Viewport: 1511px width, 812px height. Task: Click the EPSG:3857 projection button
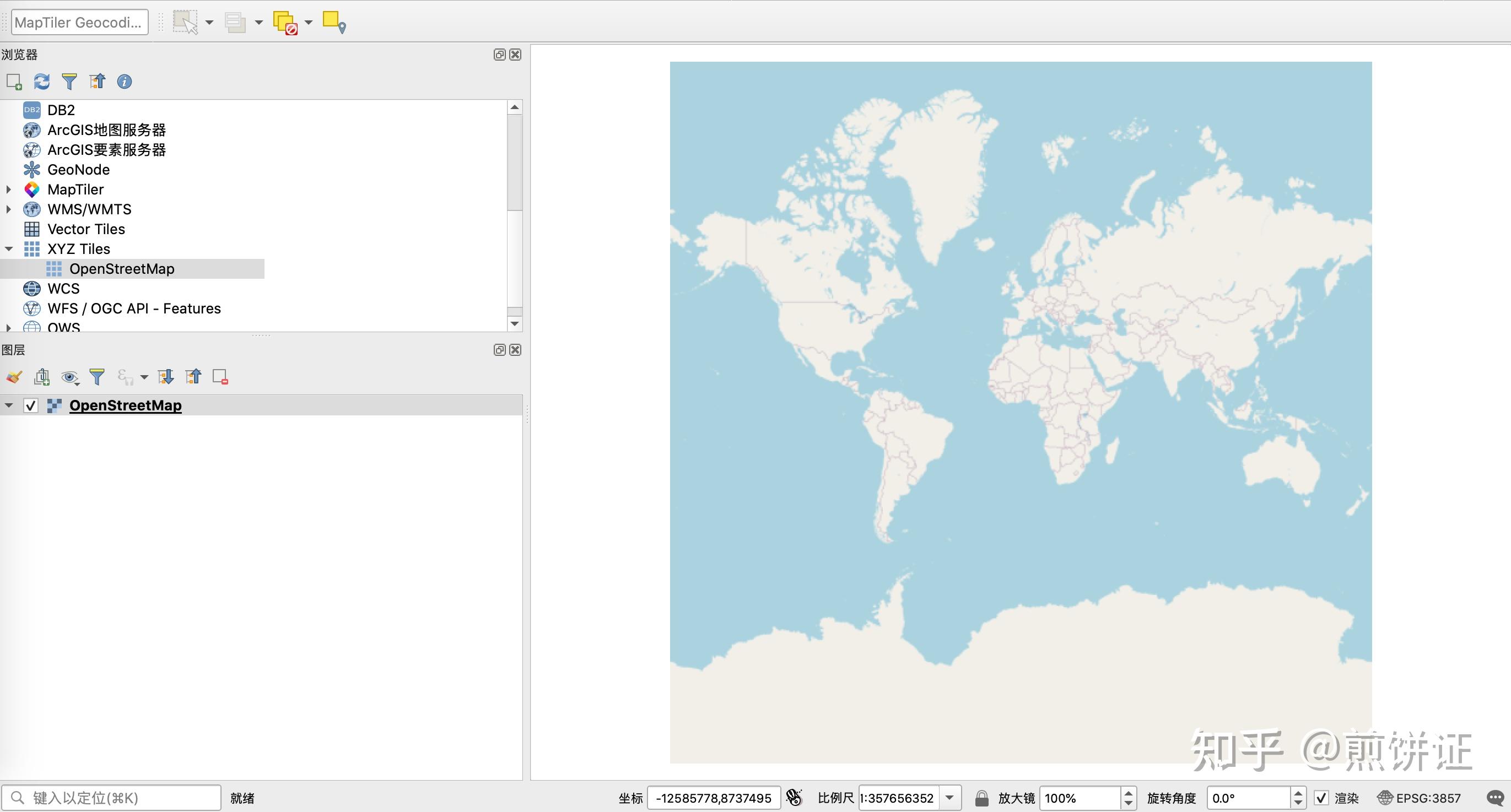pyautogui.click(x=1420, y=798)
